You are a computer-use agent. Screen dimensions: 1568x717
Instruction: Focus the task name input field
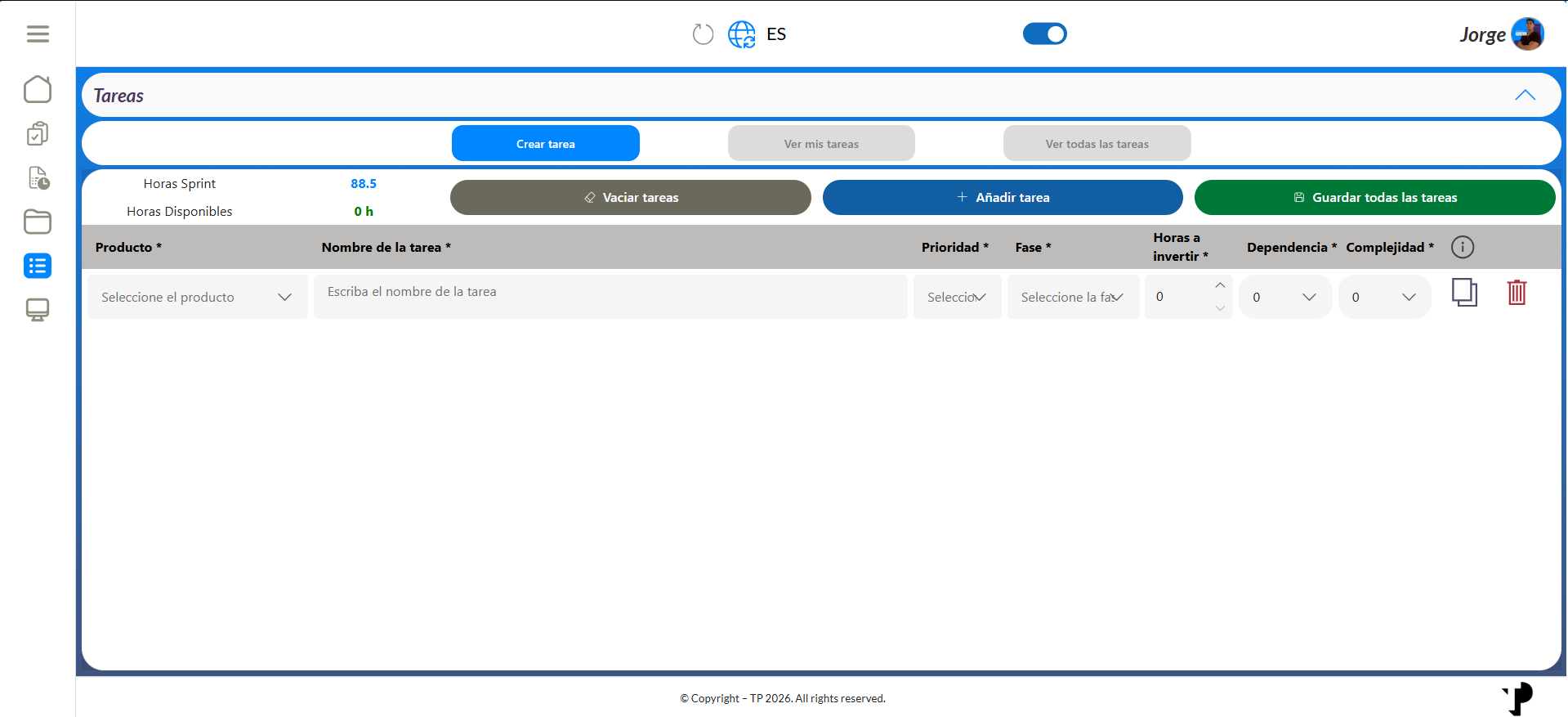point(610,297)
